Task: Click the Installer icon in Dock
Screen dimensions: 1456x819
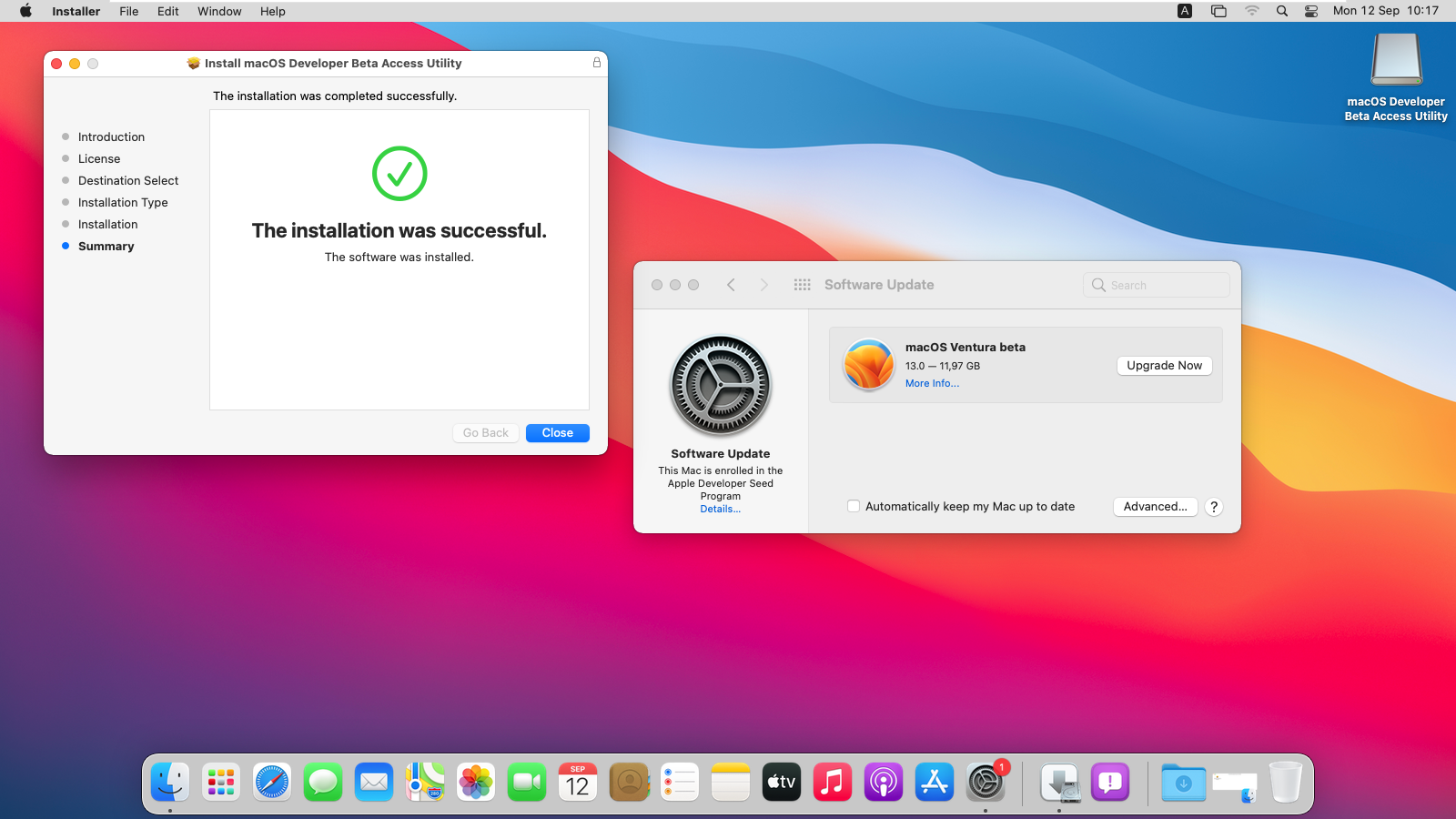Action: pyautogui.click(x=1059, y=782)
